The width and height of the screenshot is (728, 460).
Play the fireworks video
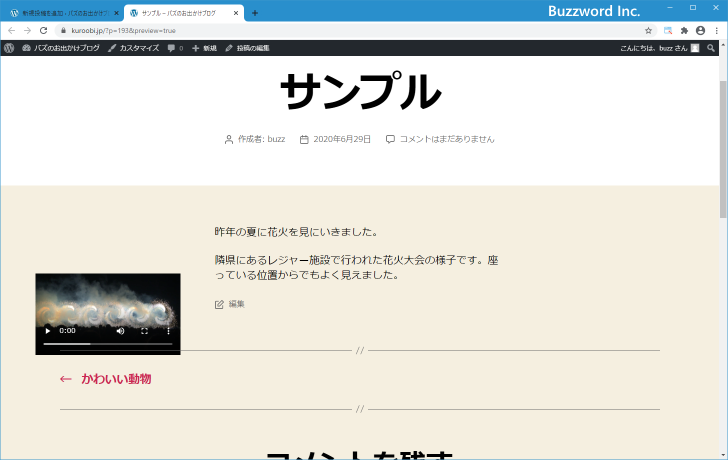(x=47, y=330)
